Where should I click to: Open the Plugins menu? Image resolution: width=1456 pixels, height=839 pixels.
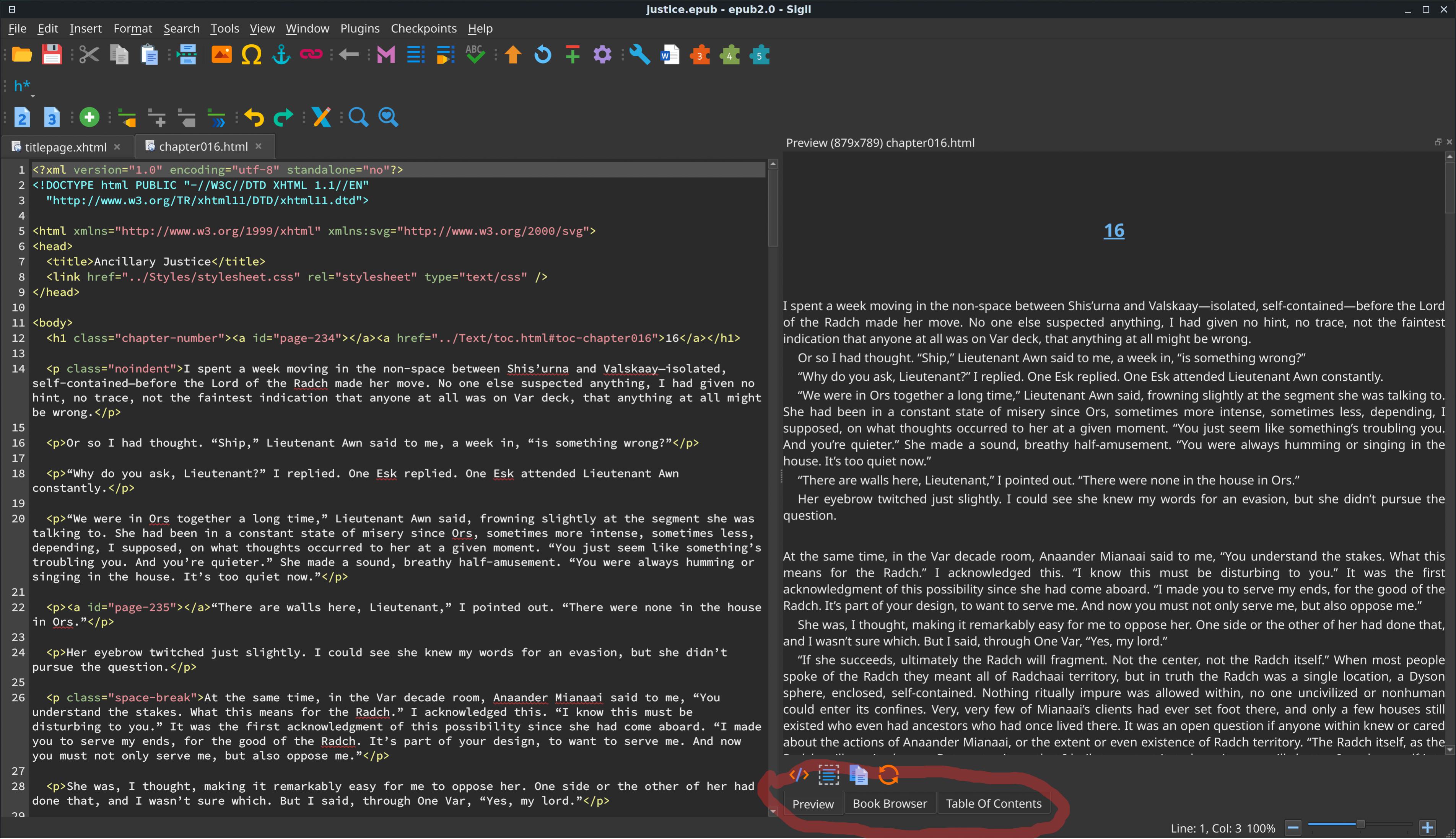(360, 28)
